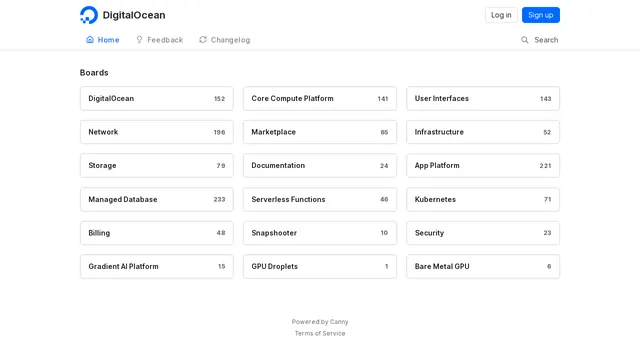Open the GPU Droplets board
The width and height of the screenshot is (640, 360).
(x=320, y=266)
